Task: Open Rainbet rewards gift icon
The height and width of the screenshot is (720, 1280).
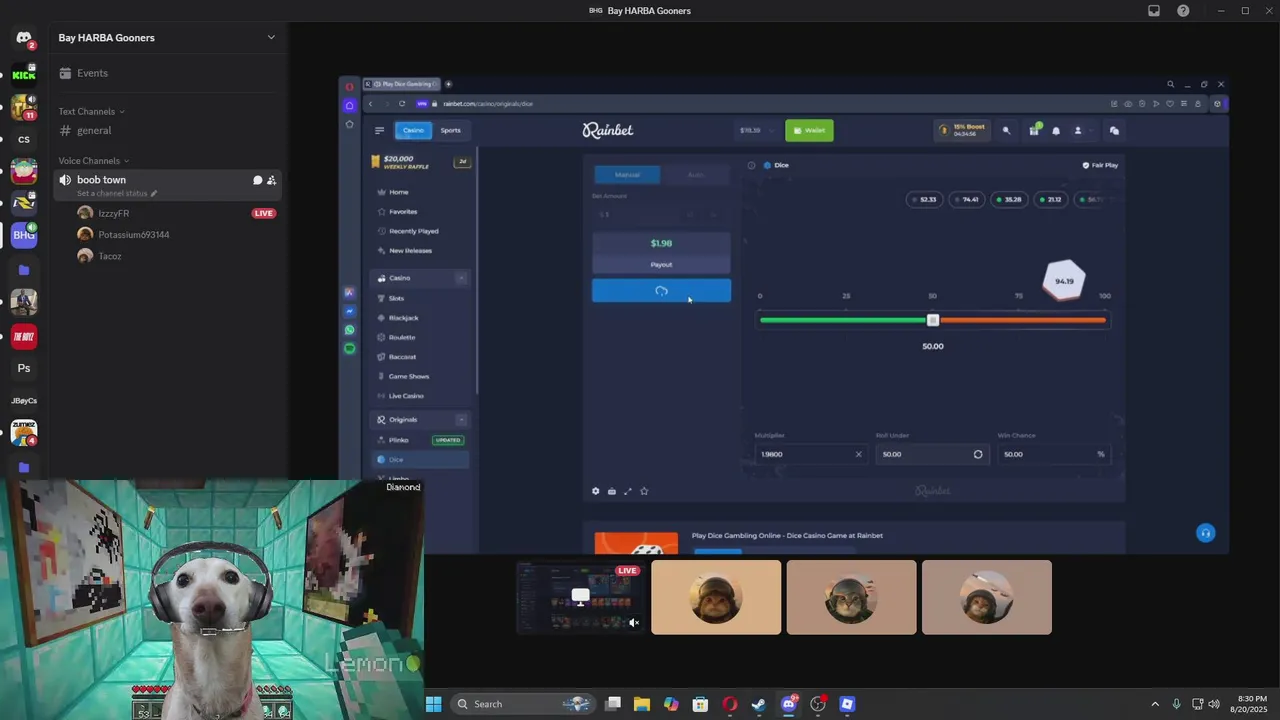Action: coord(1034,130)
